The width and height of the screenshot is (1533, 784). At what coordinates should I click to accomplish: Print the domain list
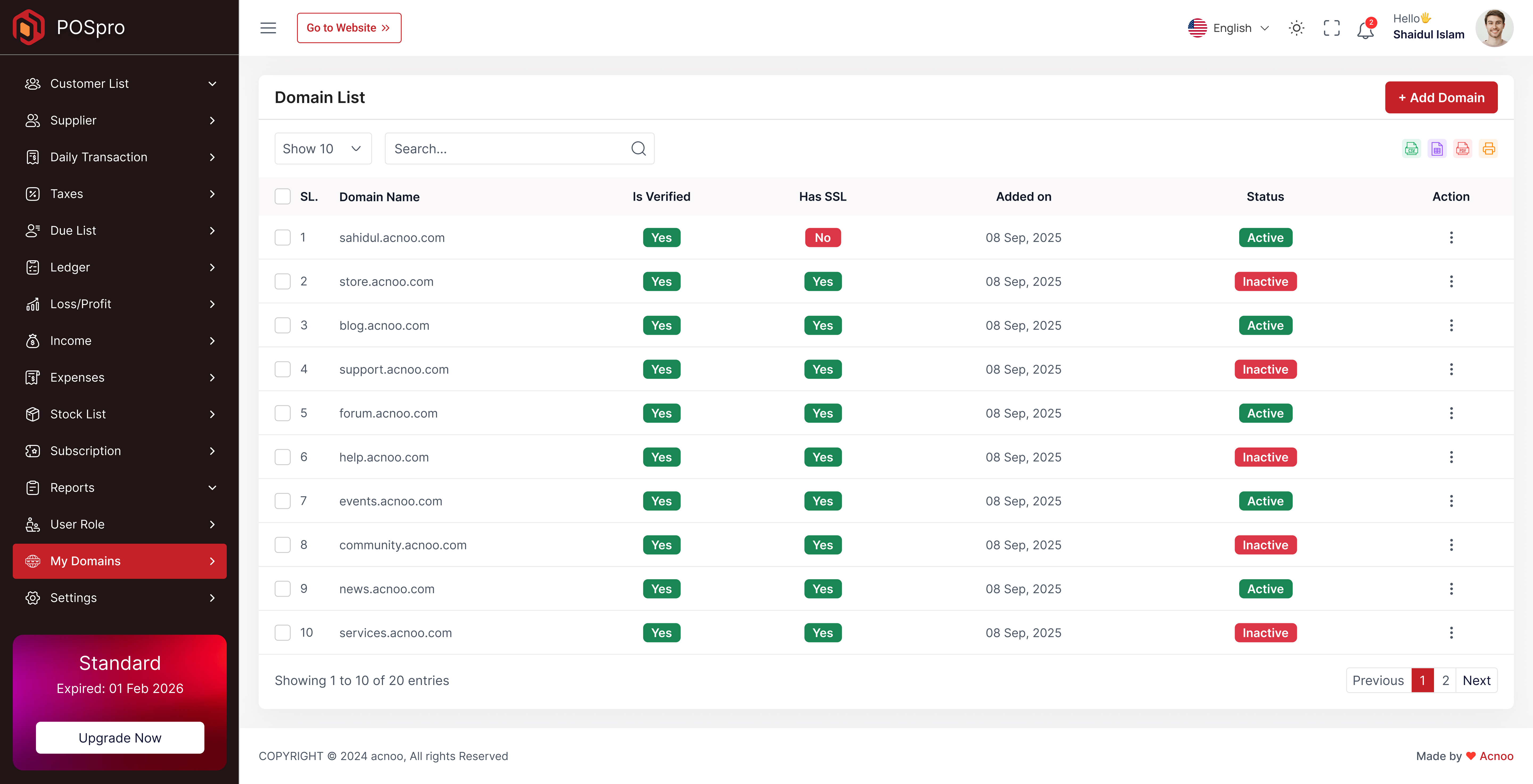click(x=1488, y=149)
